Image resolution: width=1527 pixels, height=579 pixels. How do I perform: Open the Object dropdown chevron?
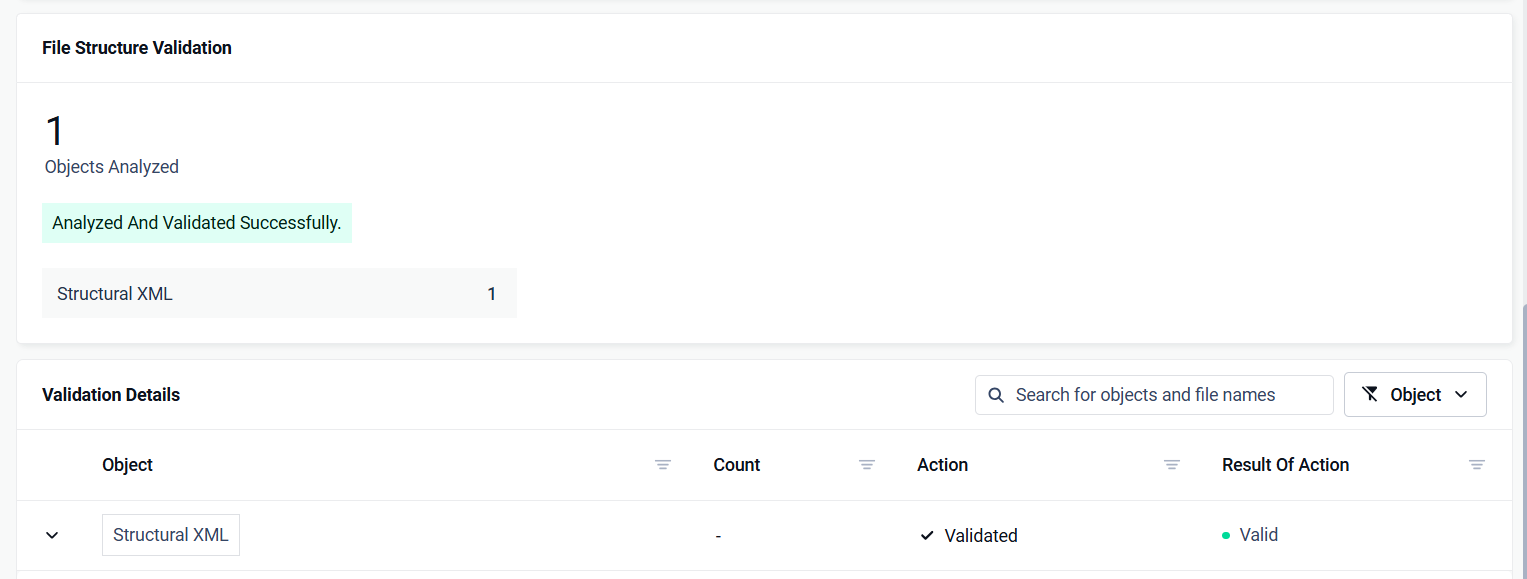(x=1461, y=395)
